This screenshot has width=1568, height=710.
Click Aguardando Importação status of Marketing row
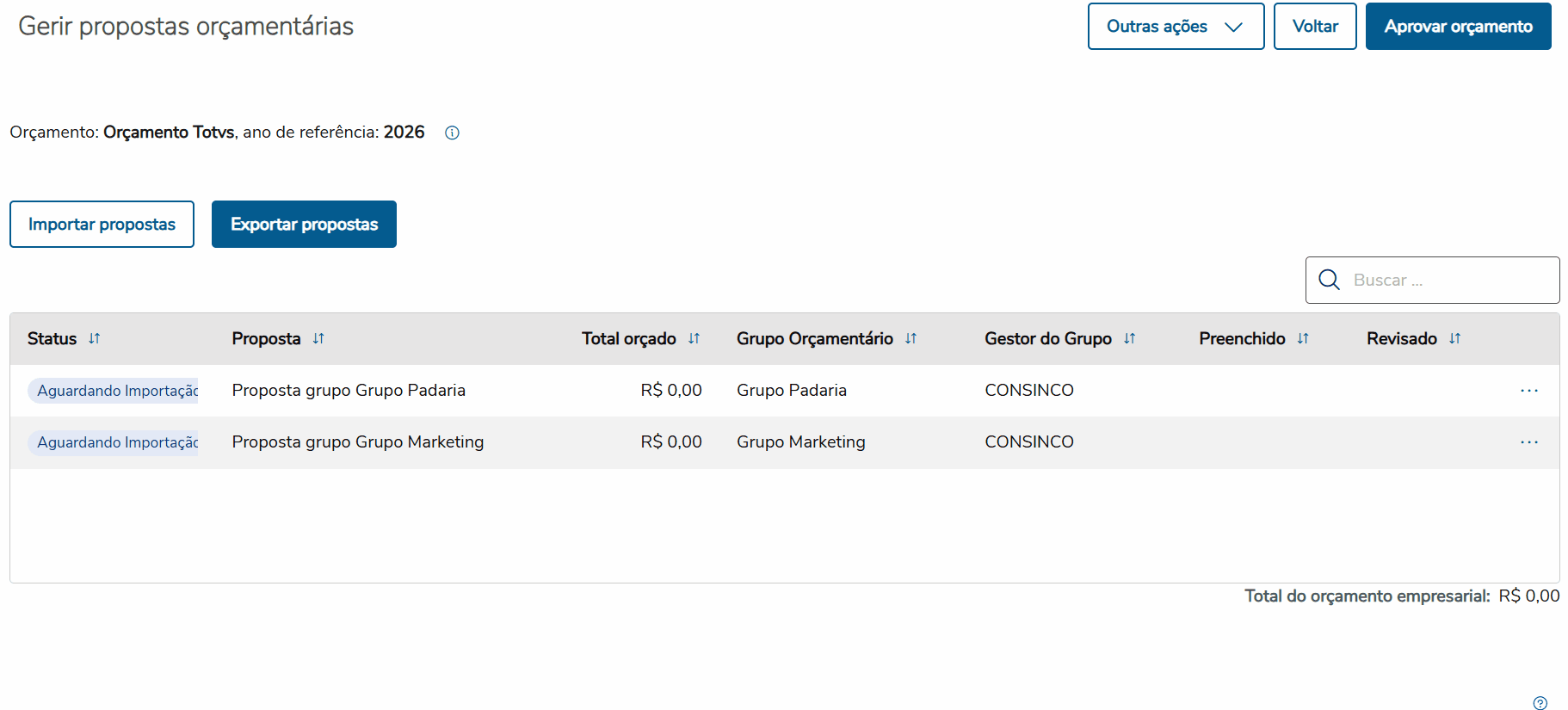[x=117, y=442]
